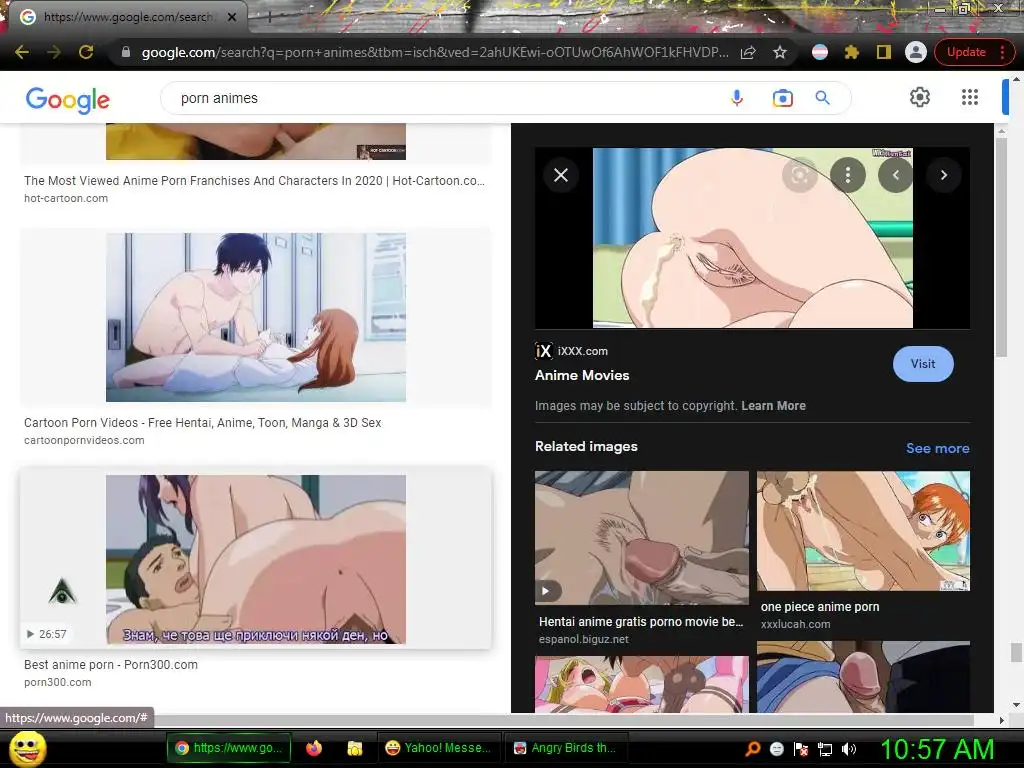Open Firefox from the taskbar
The image size is (1024, 768).
(x=314, y=748)
